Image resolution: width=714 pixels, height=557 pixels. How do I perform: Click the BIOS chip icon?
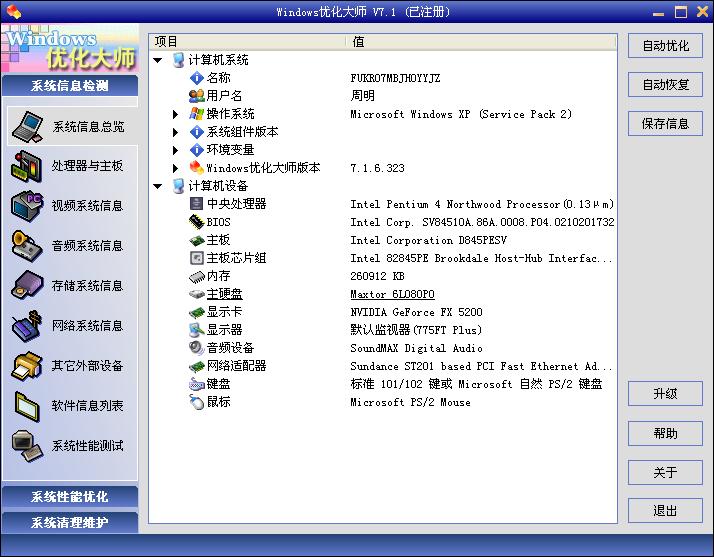point(196,222)
